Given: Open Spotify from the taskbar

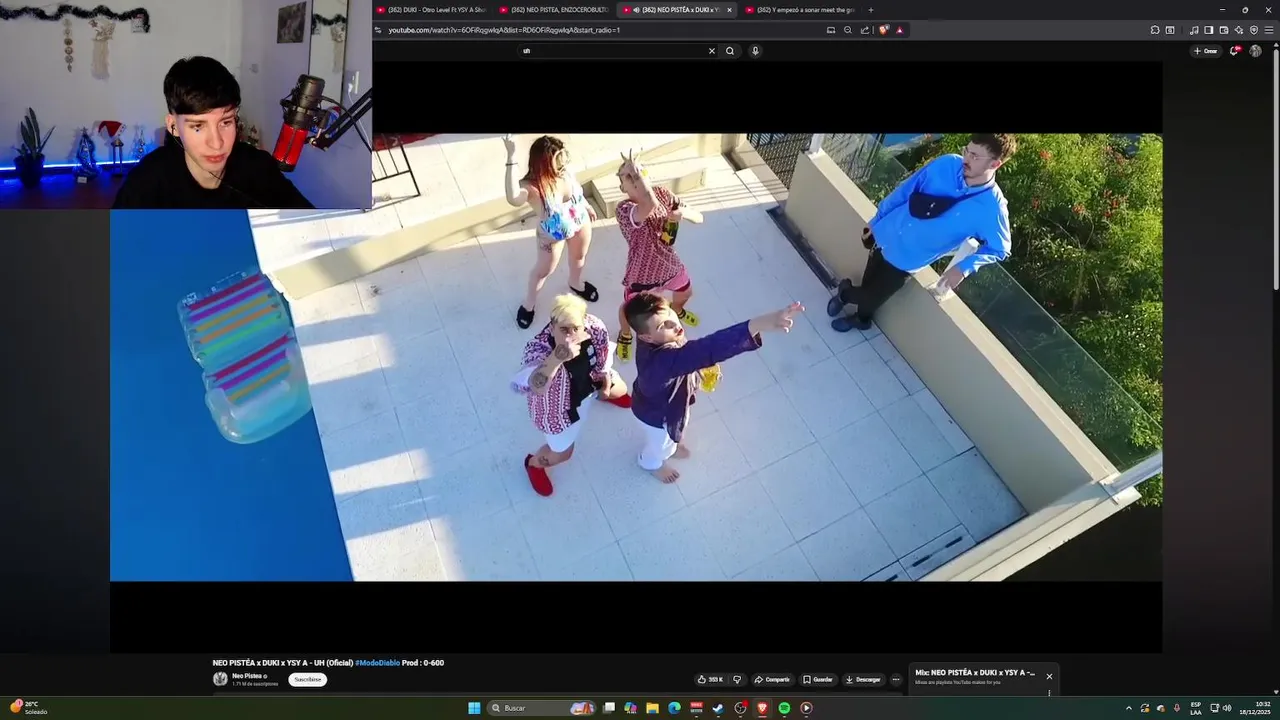Looking at the screenshot, I should click(x=784, y=708).
